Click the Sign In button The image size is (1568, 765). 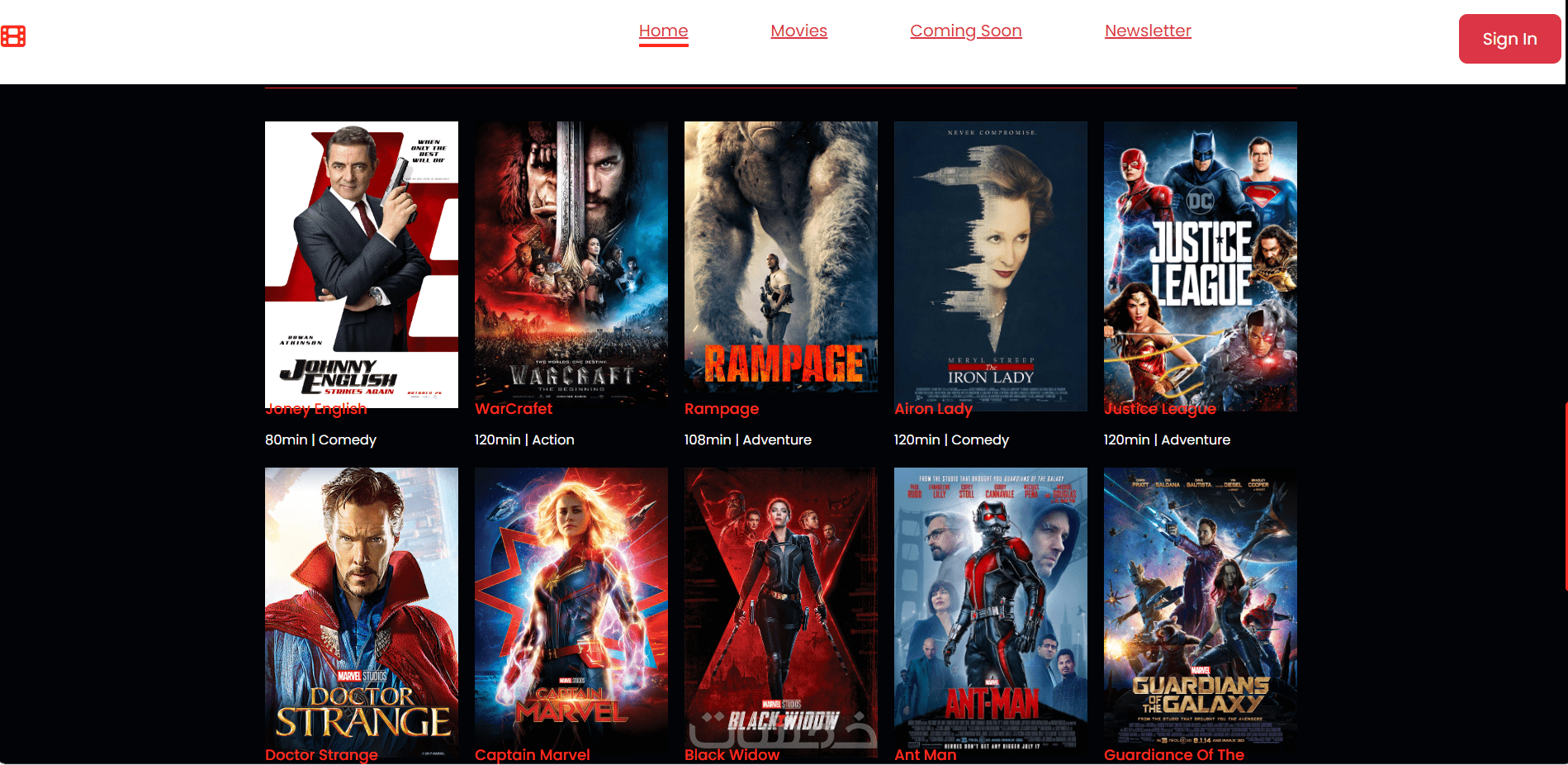point(1509,39)
